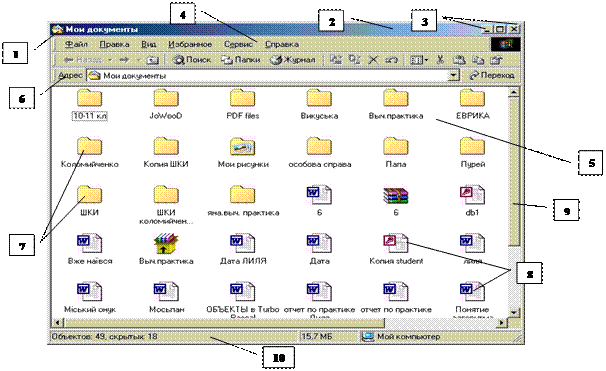606x371 pixels.
Task: Open the Back button history dropdown arrow
Action: pyautogui.click(x=110, y=60)
